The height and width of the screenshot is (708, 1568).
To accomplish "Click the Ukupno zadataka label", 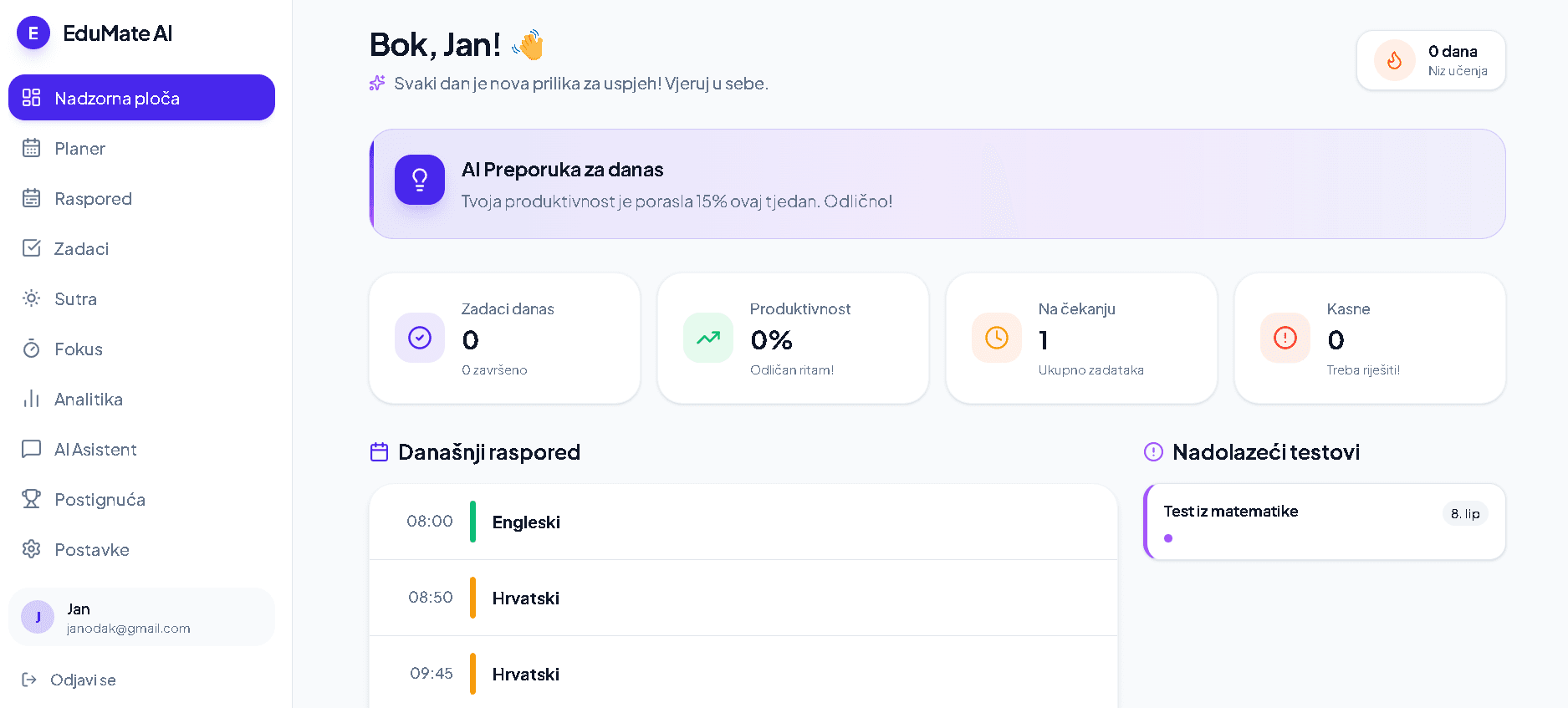I will pos(1091,370).
